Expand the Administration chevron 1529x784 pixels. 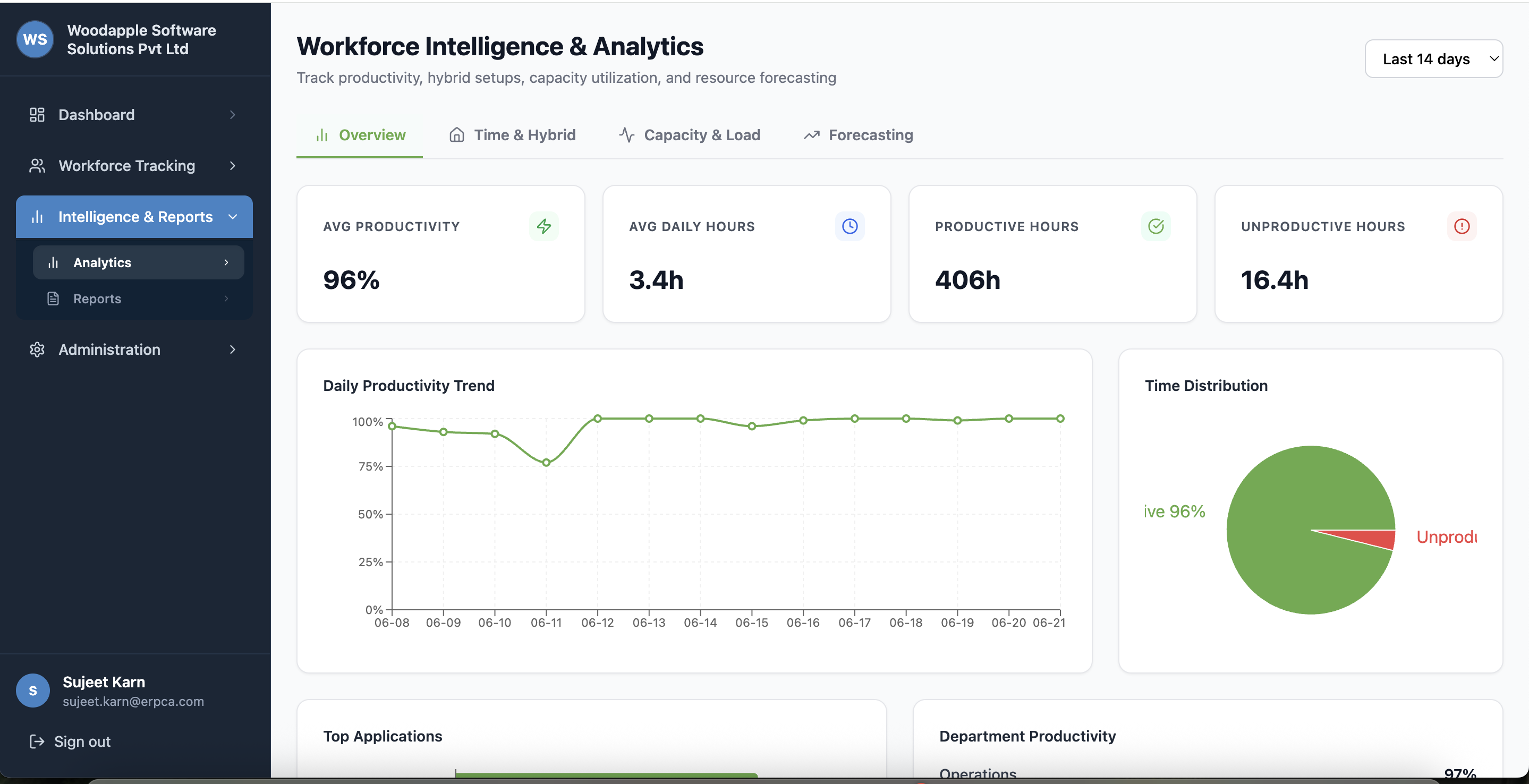tap(232, 350)
